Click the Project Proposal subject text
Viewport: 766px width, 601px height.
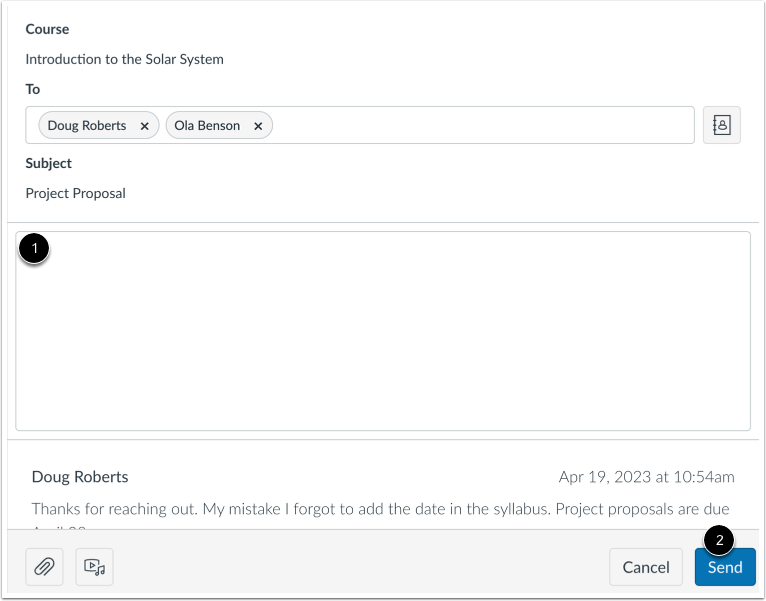coord(76,193)
